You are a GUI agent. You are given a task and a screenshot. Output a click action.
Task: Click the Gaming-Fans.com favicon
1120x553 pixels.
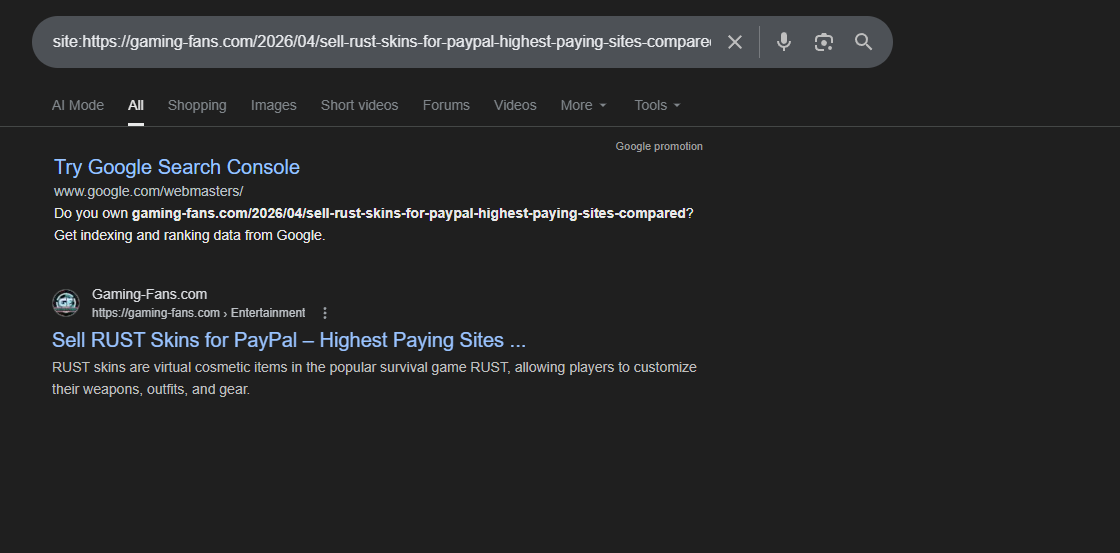(x=66, y=303)
